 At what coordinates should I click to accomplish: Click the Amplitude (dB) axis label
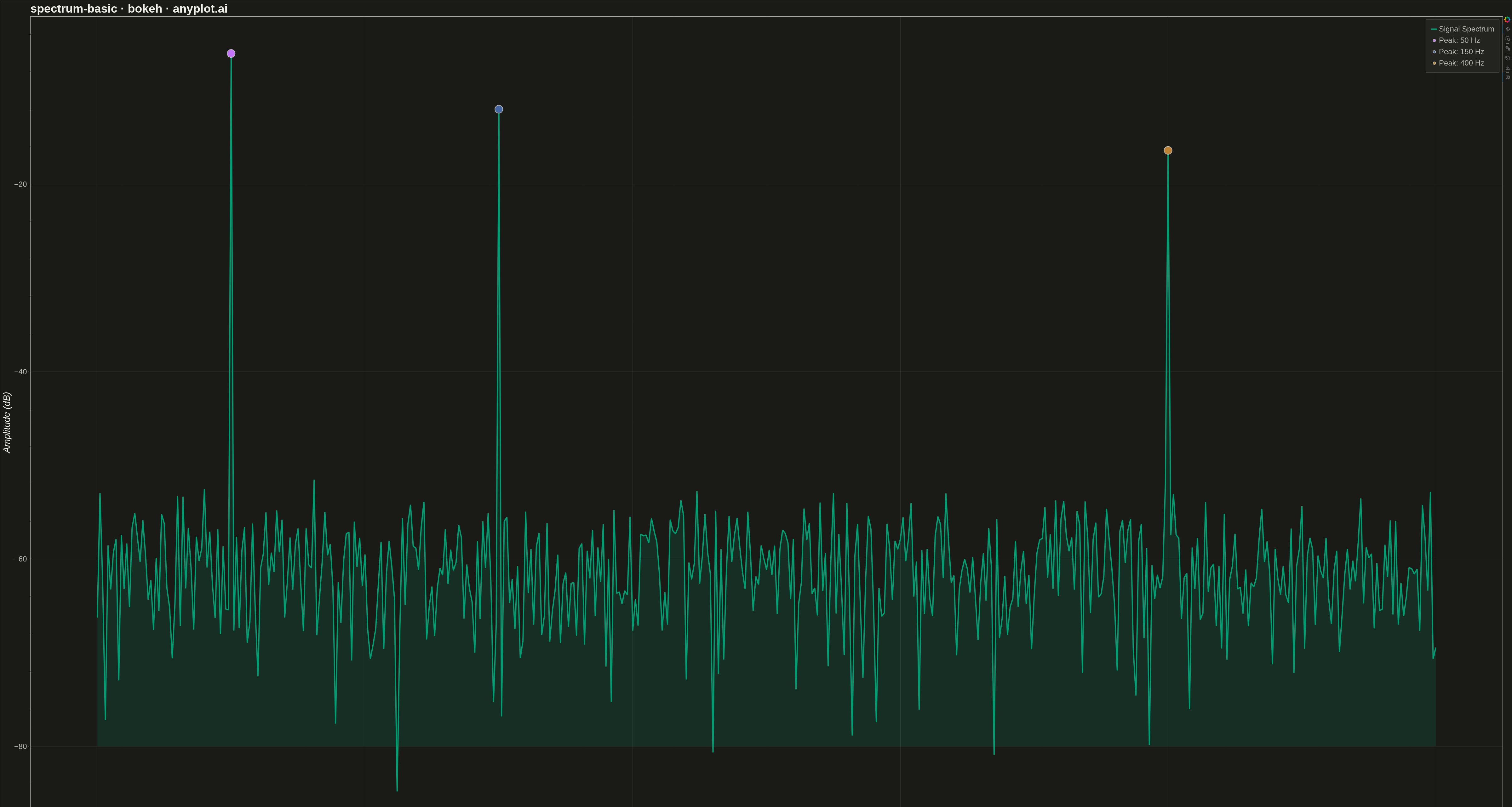[x=7, y=422]
